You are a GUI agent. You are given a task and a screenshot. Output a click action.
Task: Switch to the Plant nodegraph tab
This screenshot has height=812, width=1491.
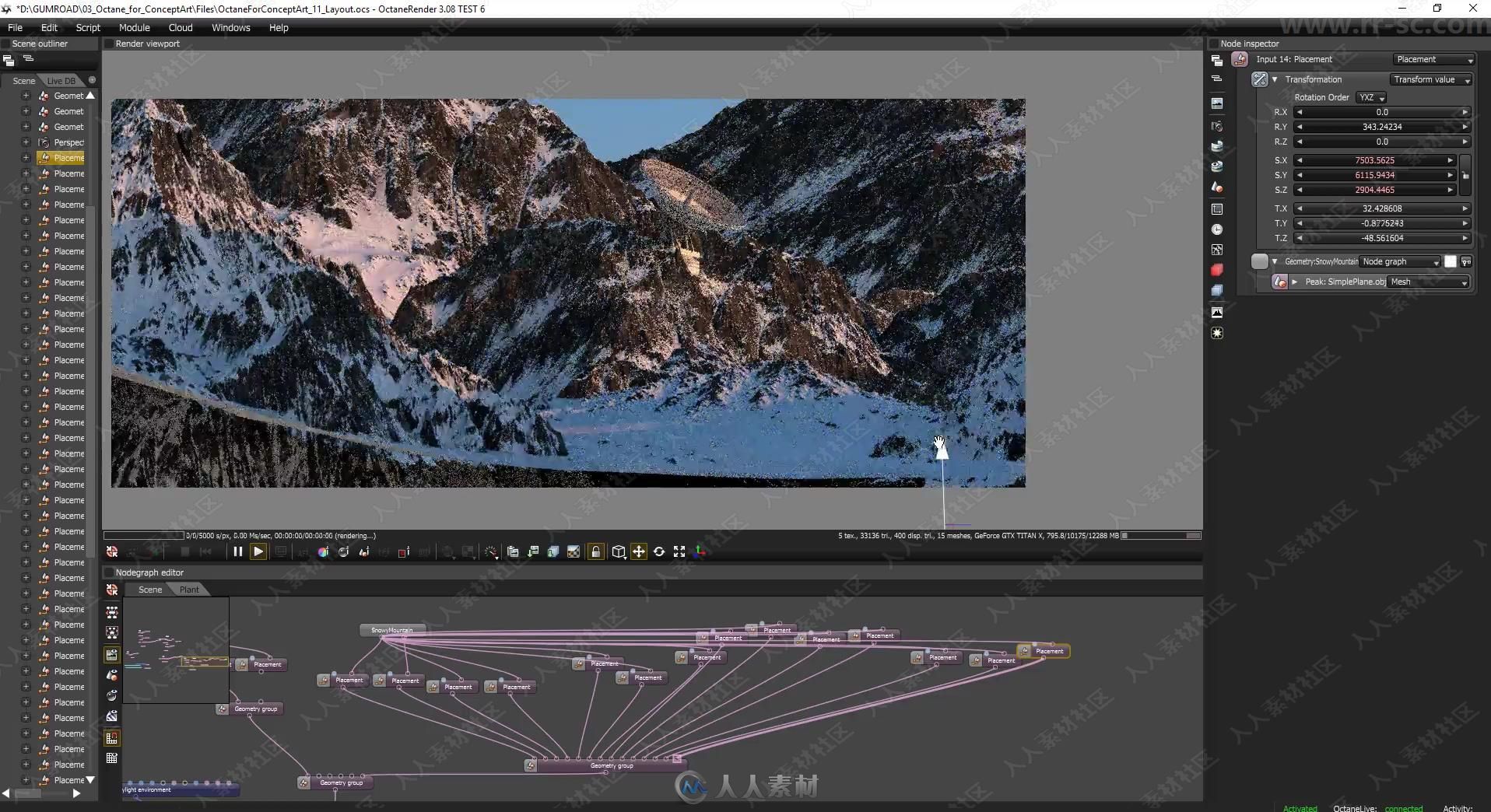(189, 590)
